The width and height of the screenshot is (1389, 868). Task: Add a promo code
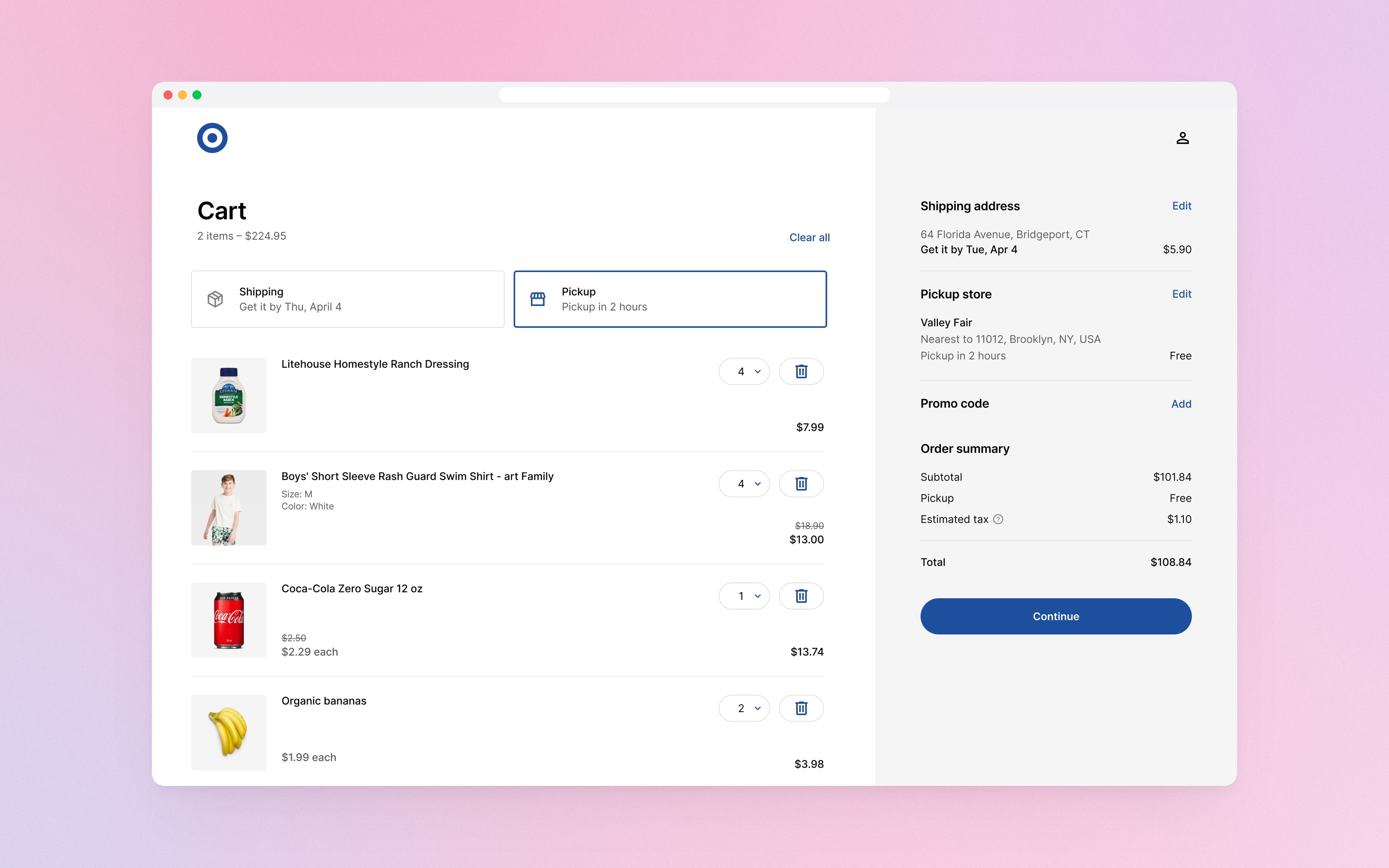coord(1181,404)
